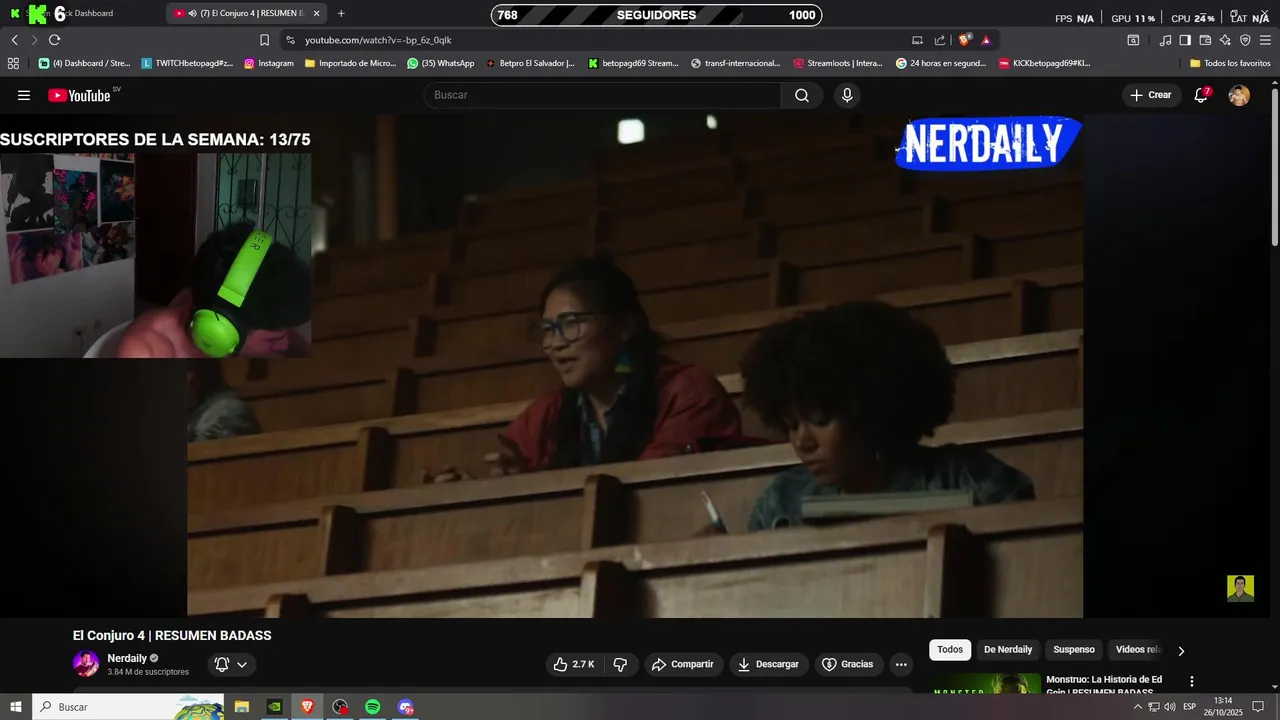The image size is (1280, 720).
Task: Click the share page icon in the address bar
Action: click(940, 40)
